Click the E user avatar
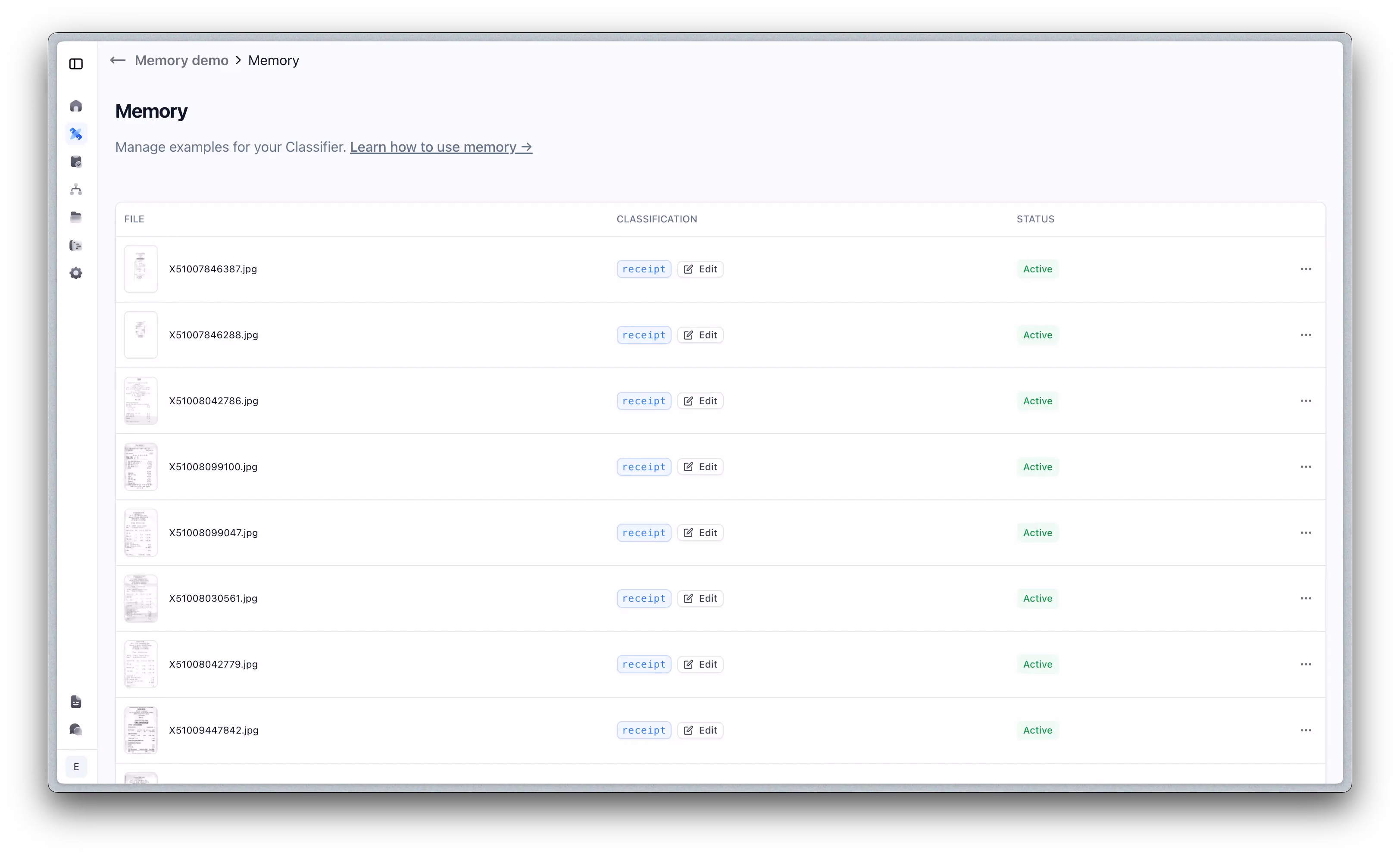 pos(76,767)
